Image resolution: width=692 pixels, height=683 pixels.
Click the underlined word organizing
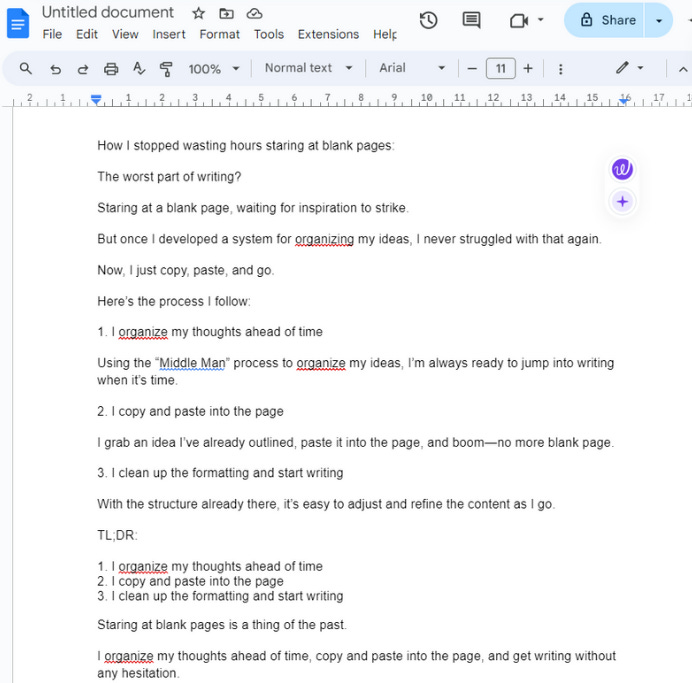[324, 239]
